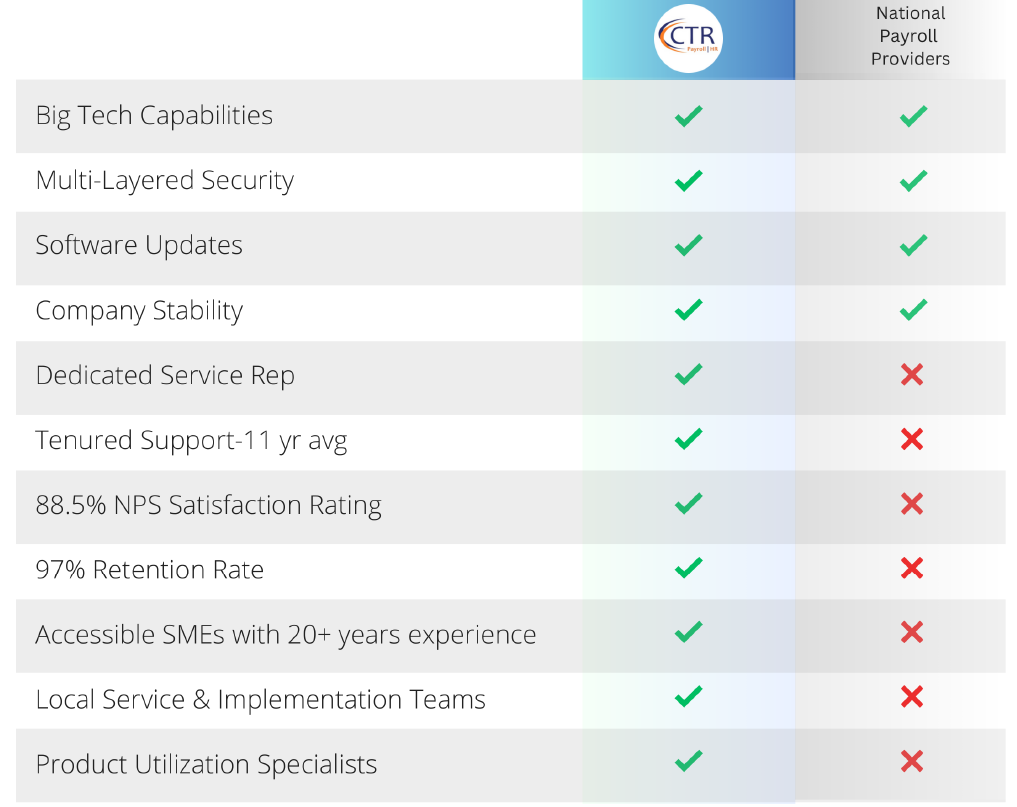1017x807 pixels.
Task: Select the National Payroll Providers column header
Action: pyautogui.click(x=910, y=37)
